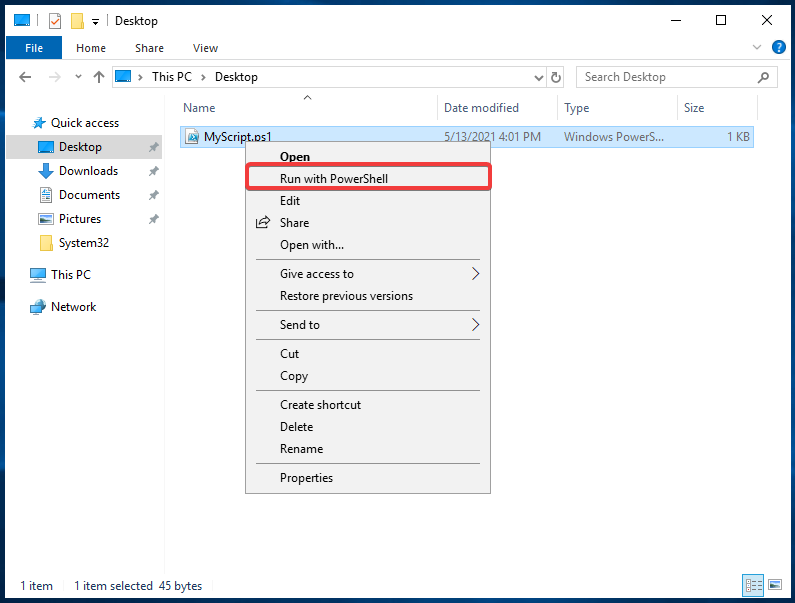Switch to the Home ribbon tab

pos(91,48)
